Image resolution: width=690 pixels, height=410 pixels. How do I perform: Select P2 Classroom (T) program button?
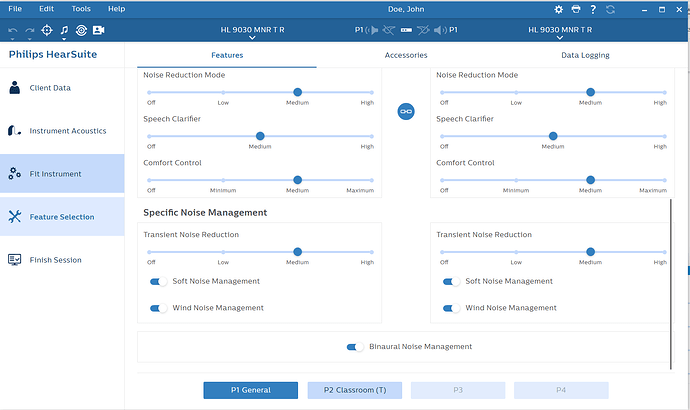(x=355, y=390)
